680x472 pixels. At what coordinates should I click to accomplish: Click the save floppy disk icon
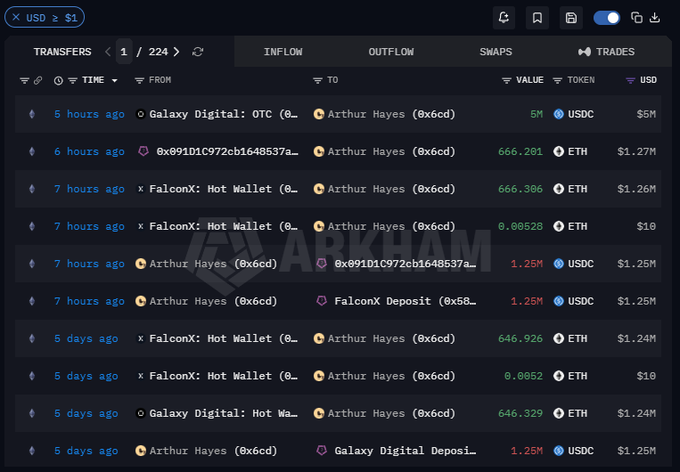[571, 17]
